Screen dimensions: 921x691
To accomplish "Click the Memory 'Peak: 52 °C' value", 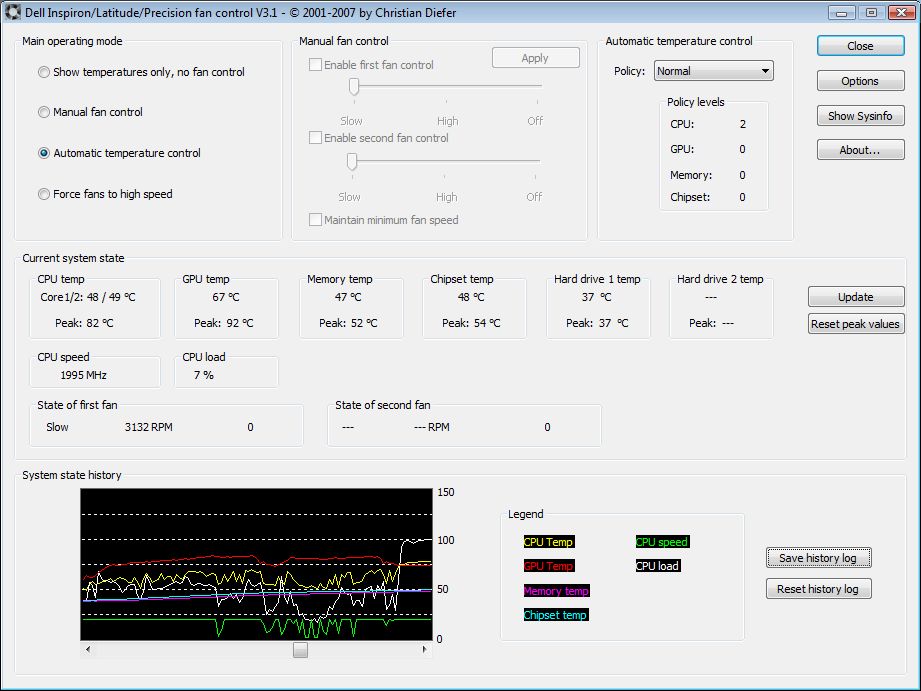I will (x=348, y=323).
